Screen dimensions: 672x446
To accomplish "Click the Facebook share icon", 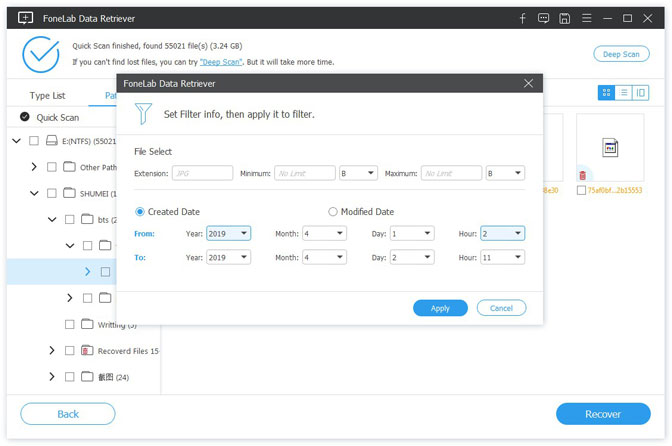I will pyautogui.click(x=522, y=18).
